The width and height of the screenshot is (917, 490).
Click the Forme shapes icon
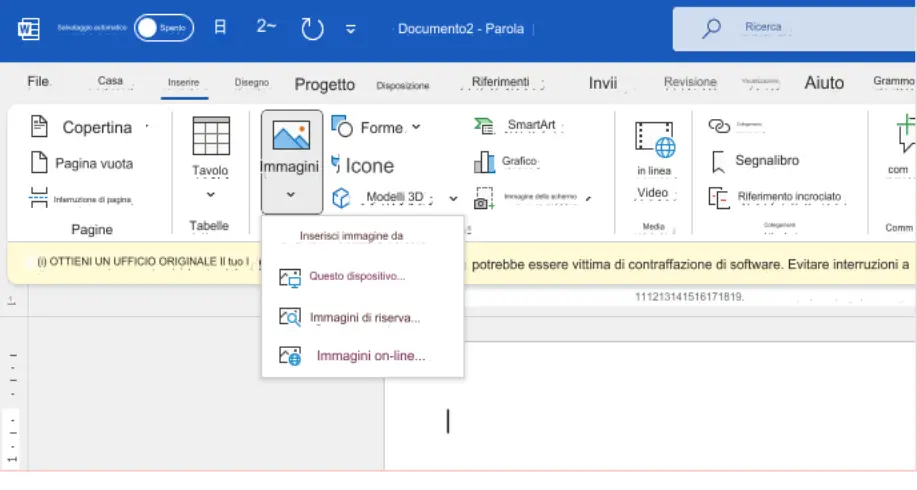click(x=342, y=126)
